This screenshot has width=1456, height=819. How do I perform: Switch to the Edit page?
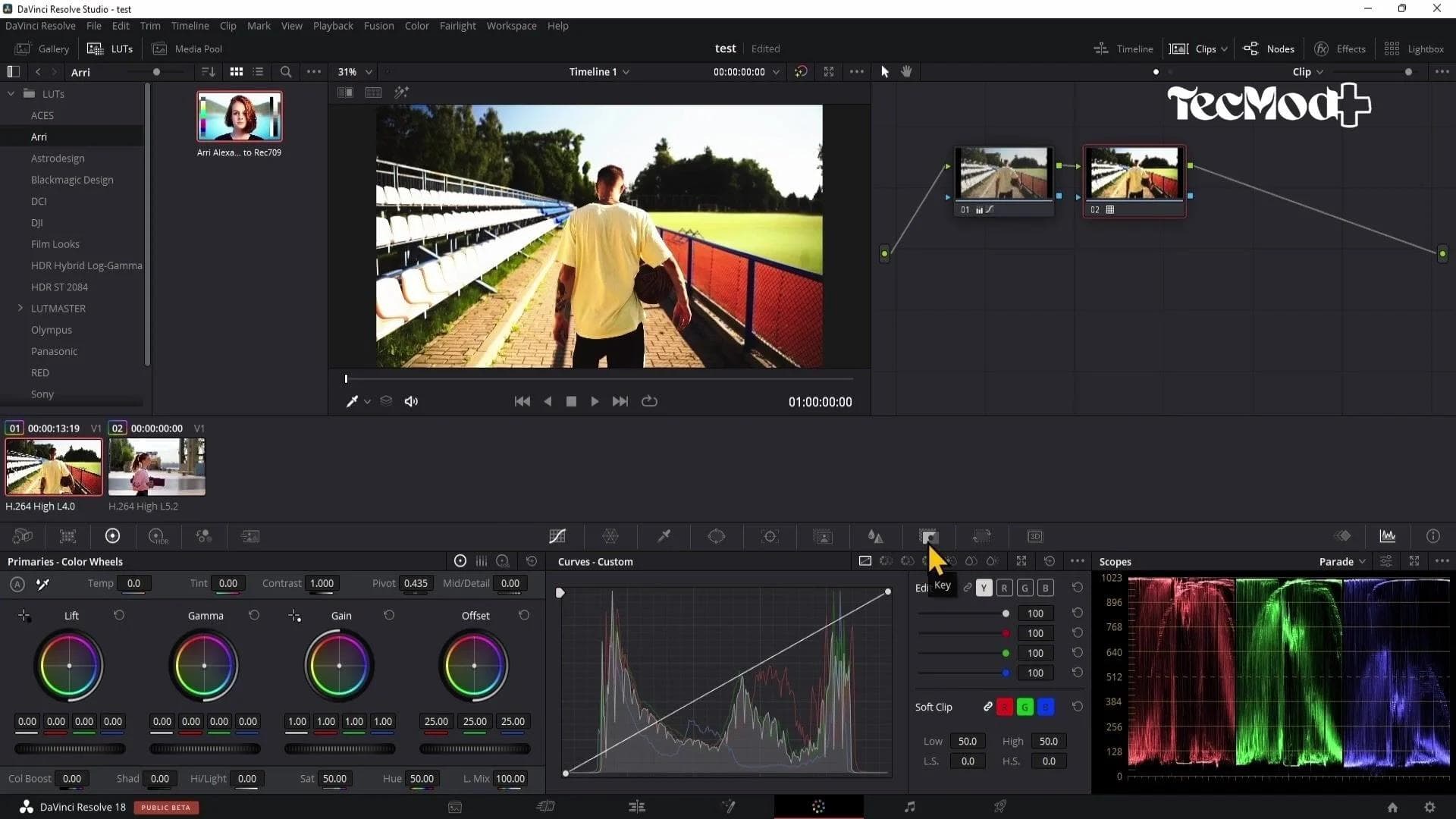point(637,806)
